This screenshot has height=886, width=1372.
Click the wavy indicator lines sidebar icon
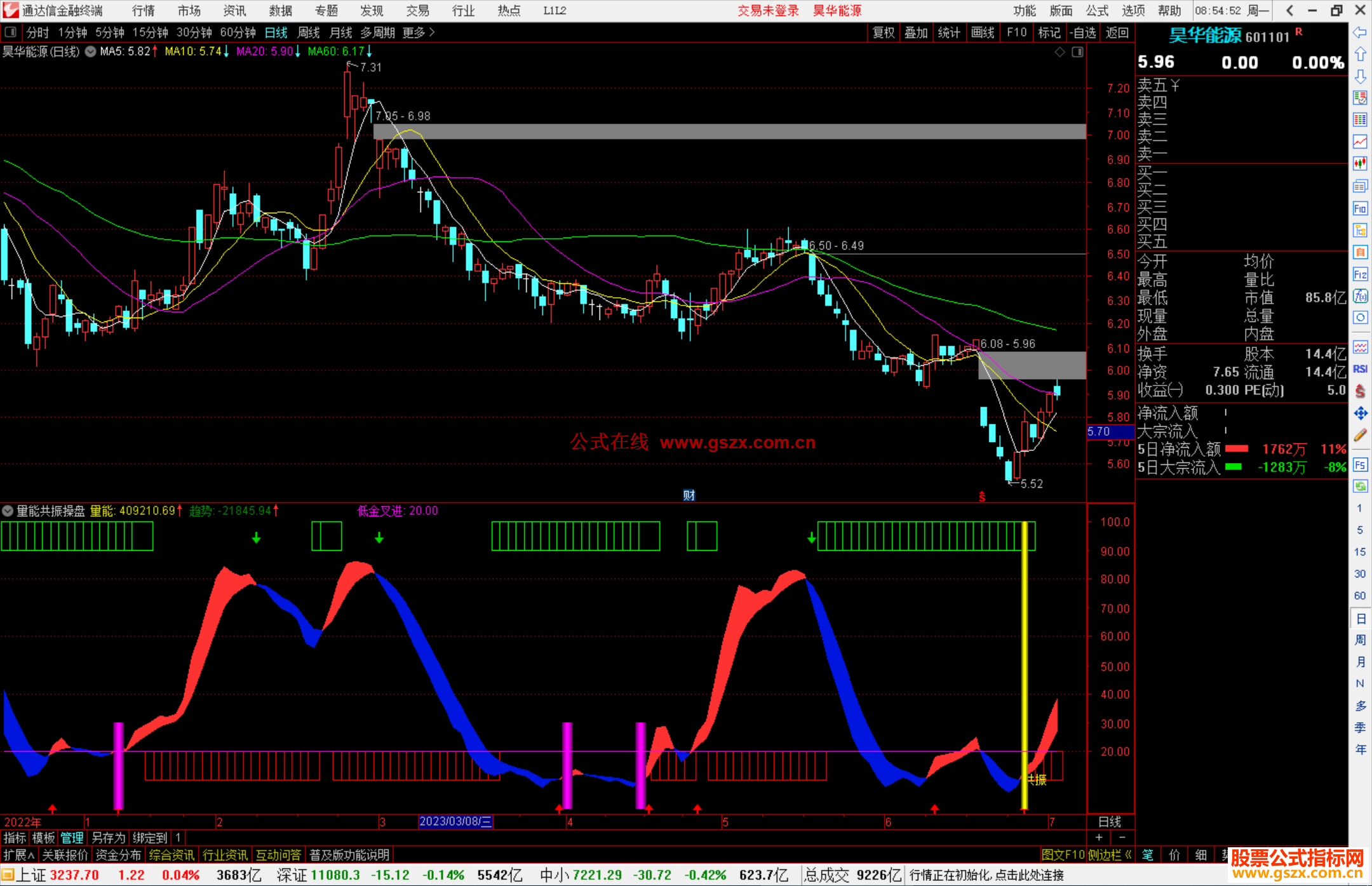click(1360, 347)
